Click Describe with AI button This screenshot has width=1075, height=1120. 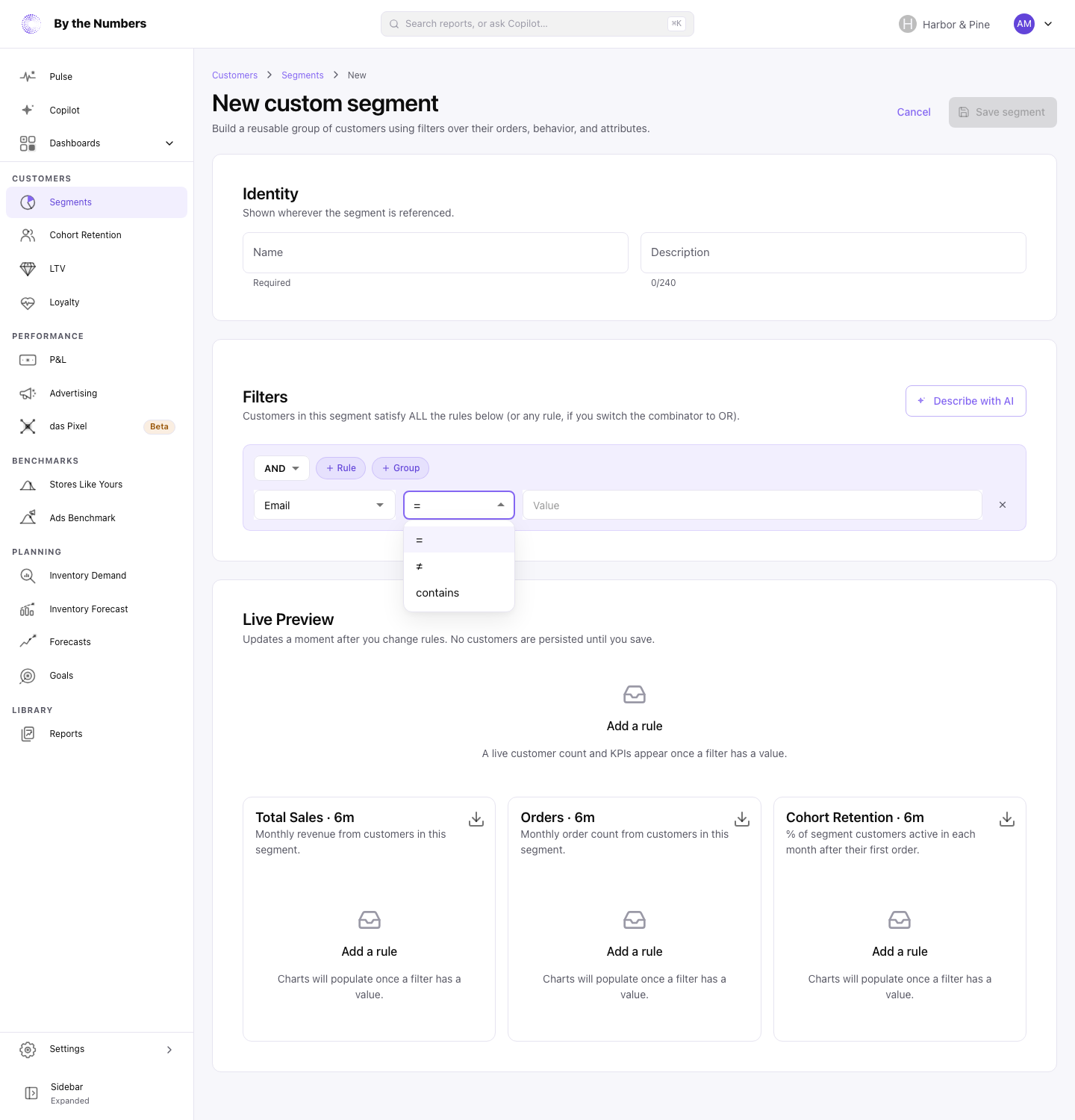966,401
